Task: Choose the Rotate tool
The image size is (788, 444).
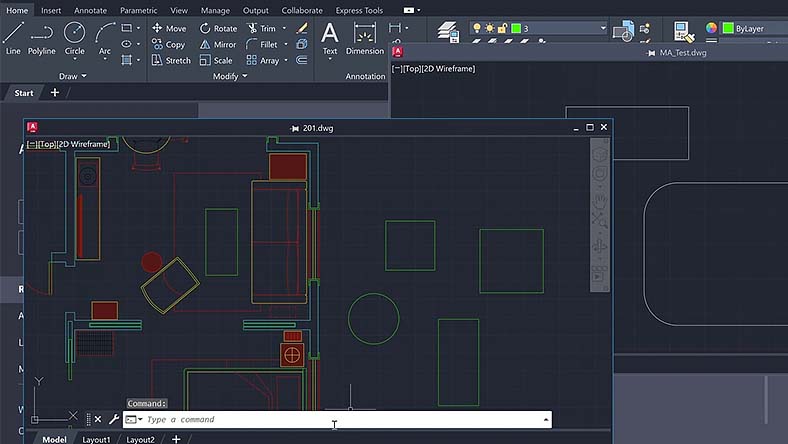Action: pos(218,29)
